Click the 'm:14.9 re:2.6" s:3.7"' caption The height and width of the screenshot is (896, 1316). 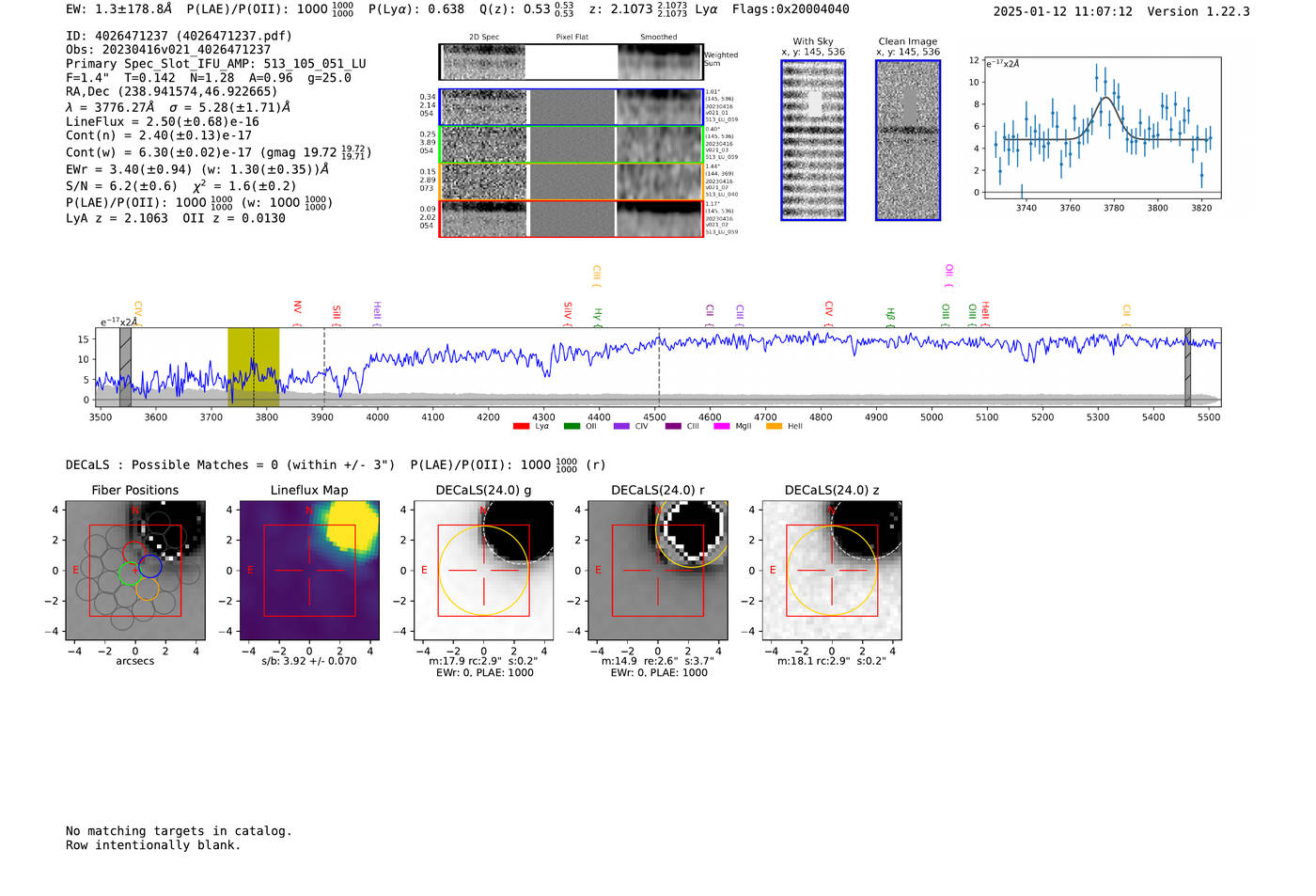(x=657, y=661)
